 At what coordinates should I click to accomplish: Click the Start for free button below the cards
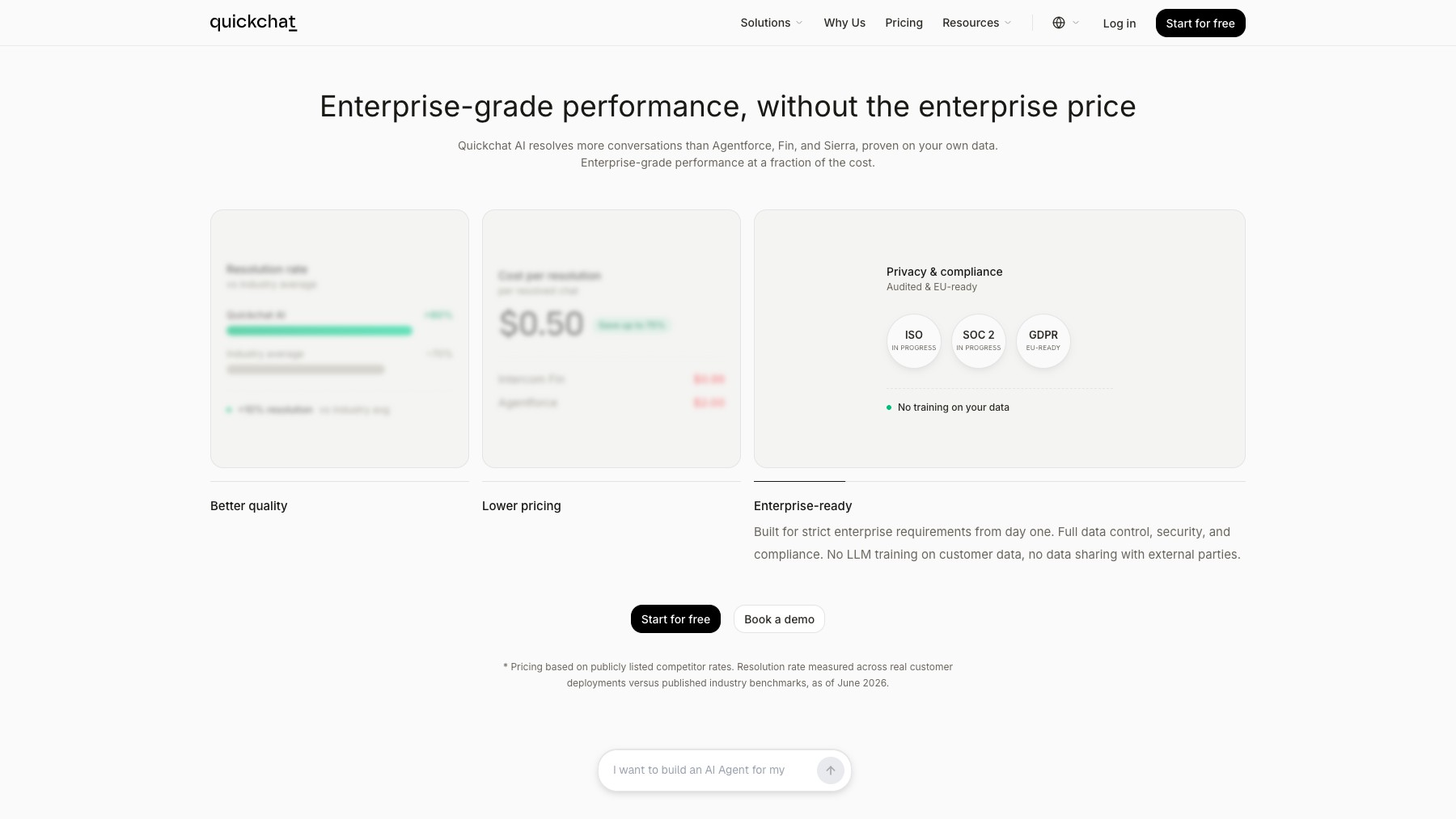675,619
